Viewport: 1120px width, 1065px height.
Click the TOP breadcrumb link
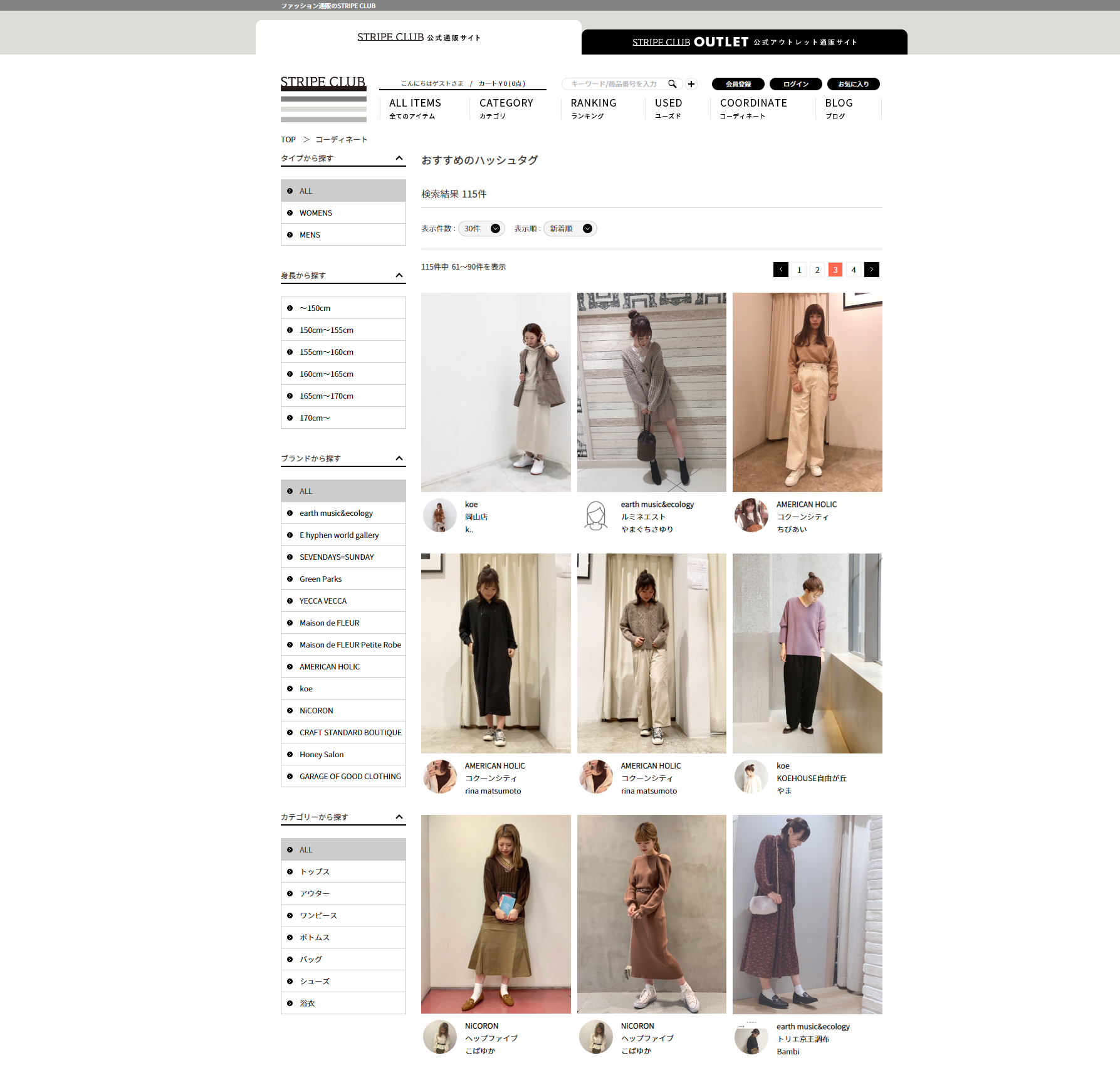tap(288, 139)
